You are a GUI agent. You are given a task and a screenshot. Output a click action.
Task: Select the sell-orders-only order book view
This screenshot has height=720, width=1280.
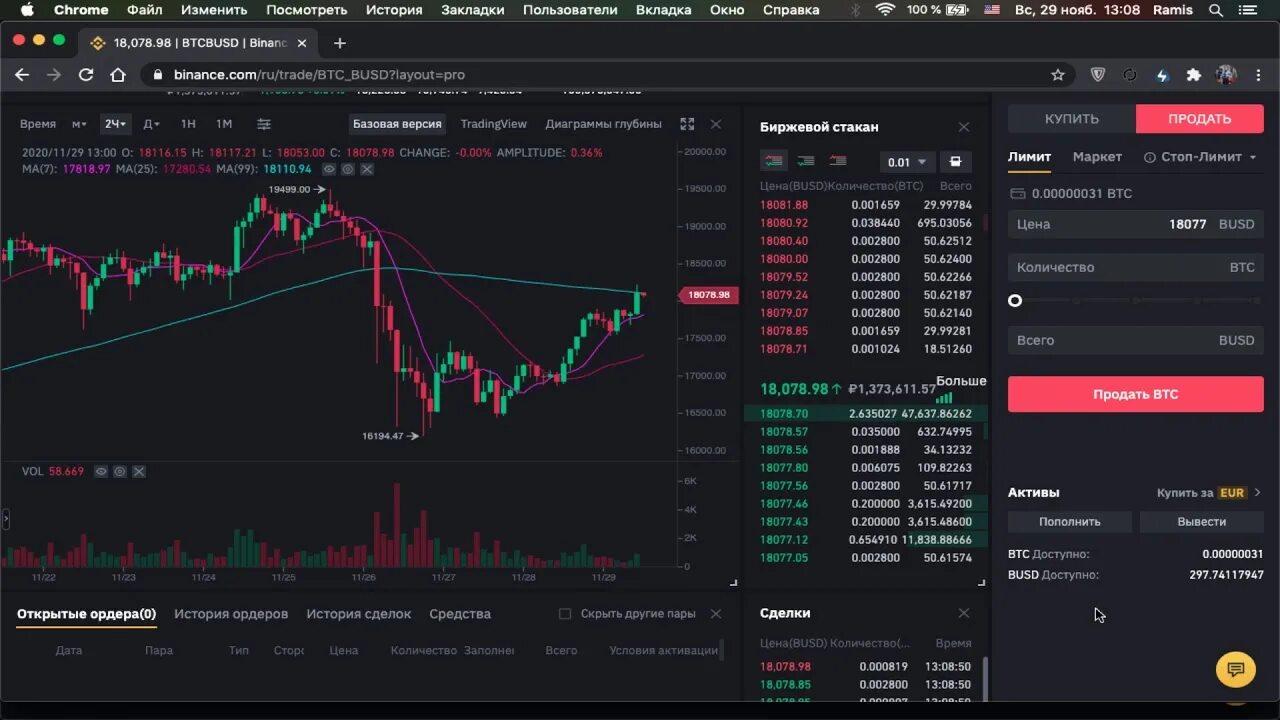pyautogui.click(x=838, y=160)
